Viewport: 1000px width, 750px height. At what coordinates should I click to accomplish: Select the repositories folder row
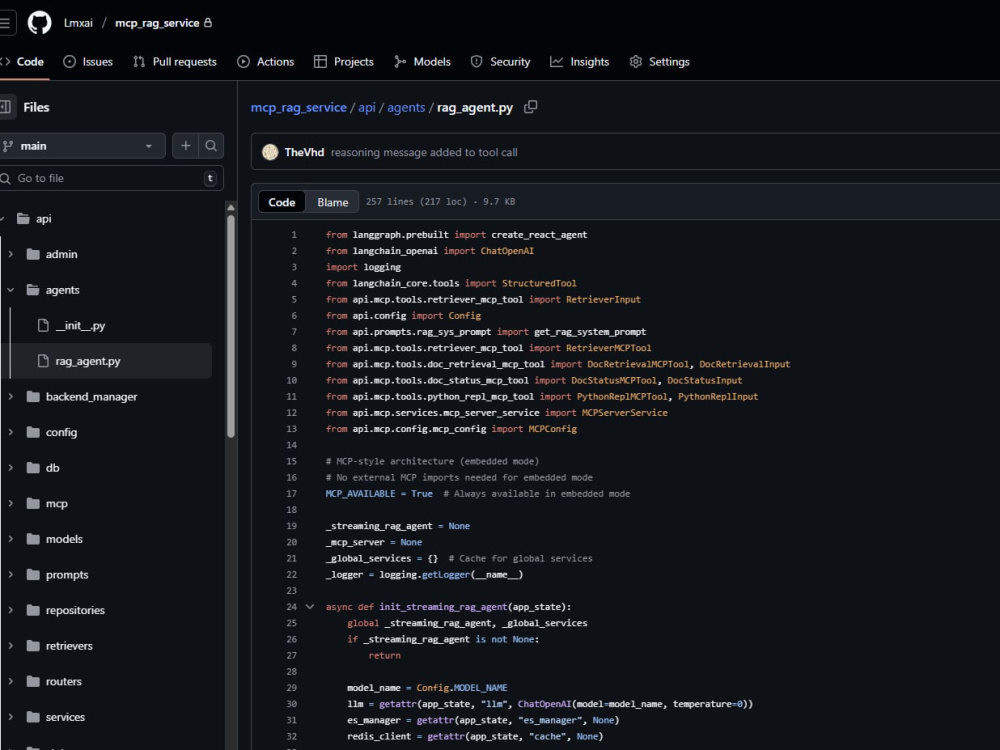(106, 610)
